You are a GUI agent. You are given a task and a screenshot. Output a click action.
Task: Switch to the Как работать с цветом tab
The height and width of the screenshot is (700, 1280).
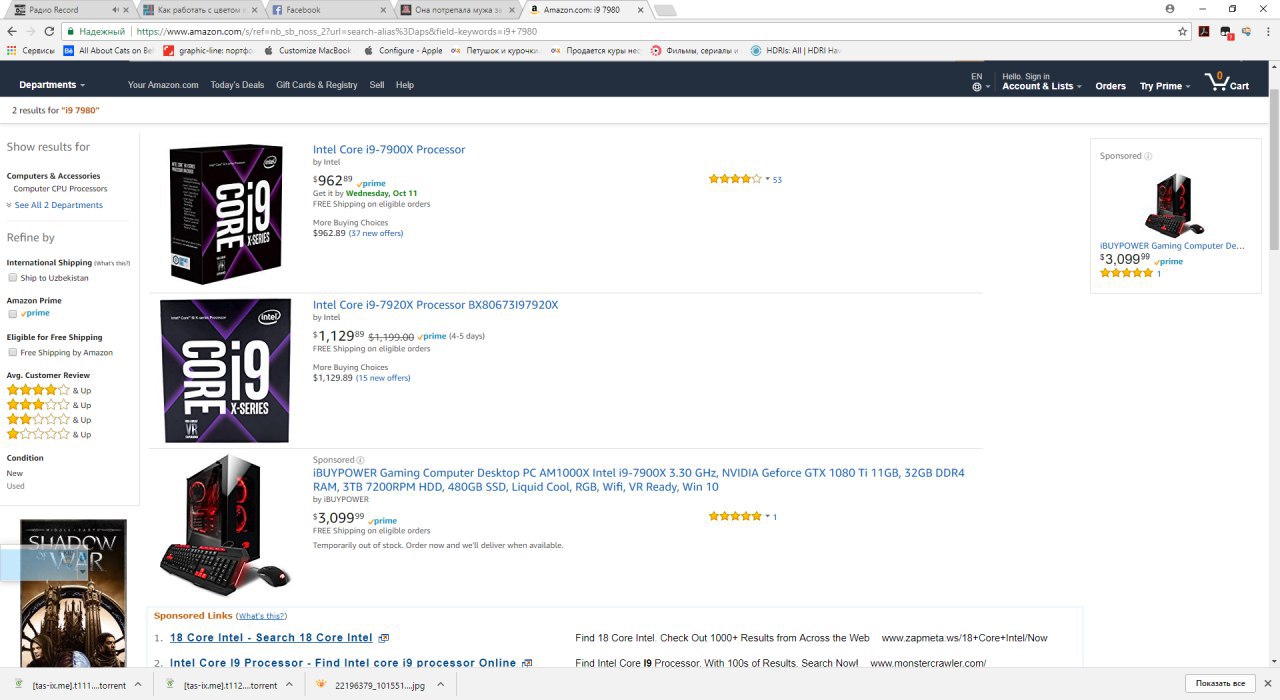click(x=200, y=9)
